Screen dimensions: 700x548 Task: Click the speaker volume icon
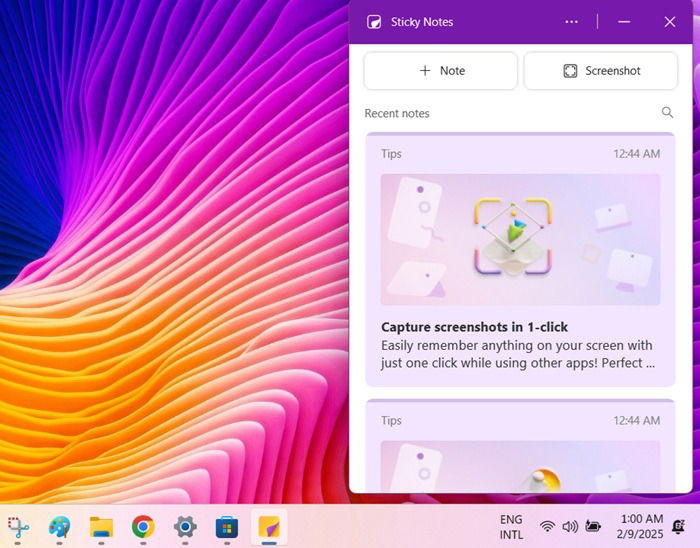pos(570,527)
